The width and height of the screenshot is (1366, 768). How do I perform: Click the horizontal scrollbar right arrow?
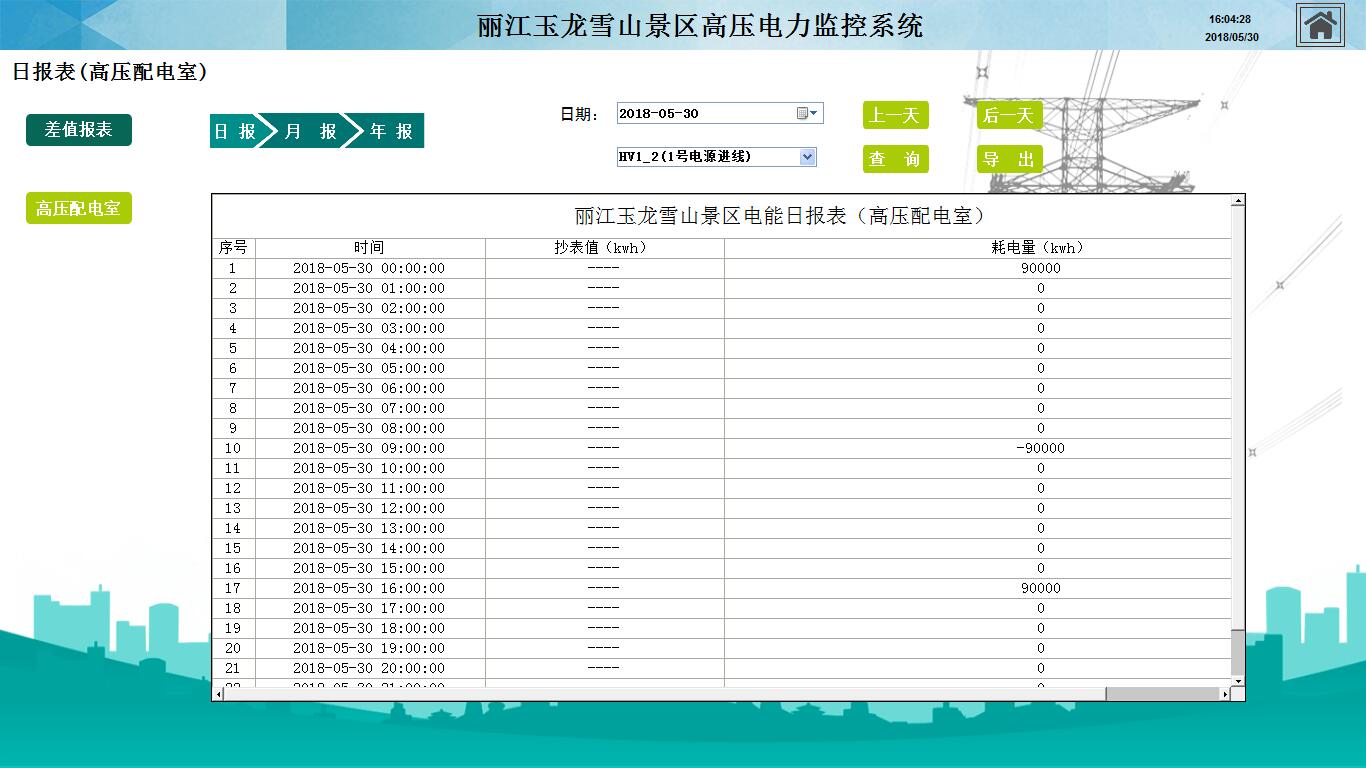(1225, 693)
